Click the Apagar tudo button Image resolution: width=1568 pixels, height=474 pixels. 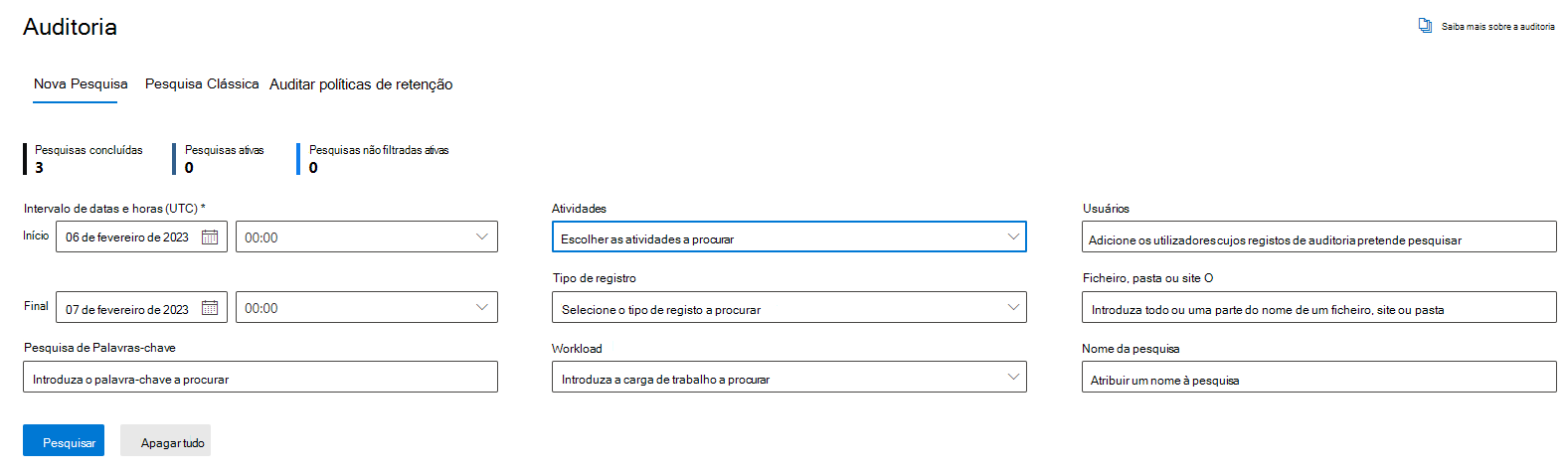166,440
